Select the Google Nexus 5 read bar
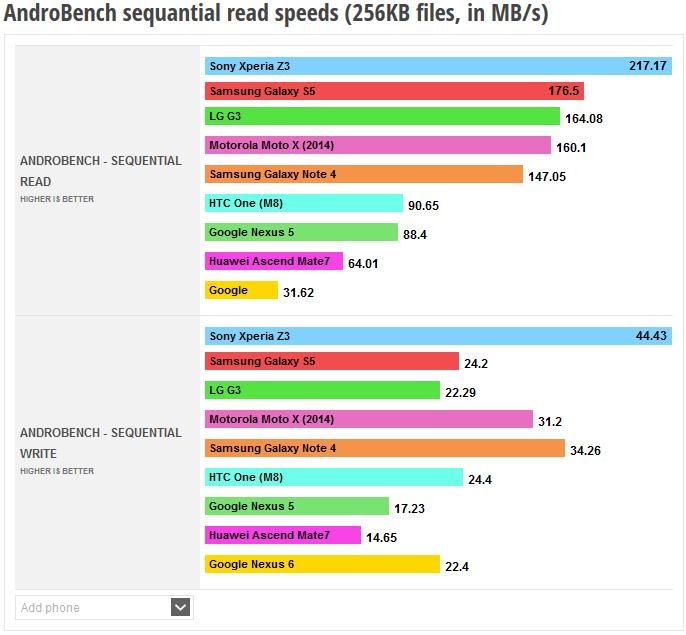This screenshot has height=635, width=686. click(x=301, y=232)
